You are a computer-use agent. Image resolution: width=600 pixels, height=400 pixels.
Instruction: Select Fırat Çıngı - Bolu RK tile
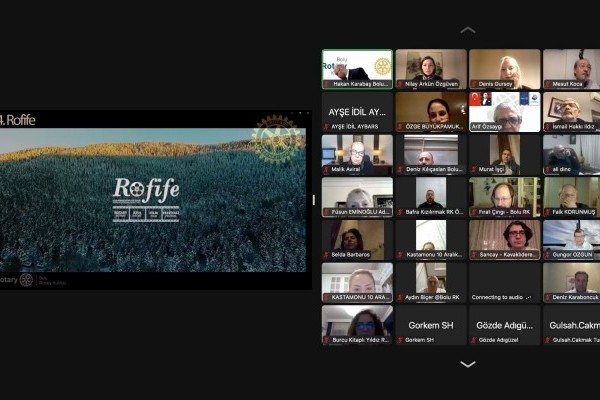tap(505, 197)
